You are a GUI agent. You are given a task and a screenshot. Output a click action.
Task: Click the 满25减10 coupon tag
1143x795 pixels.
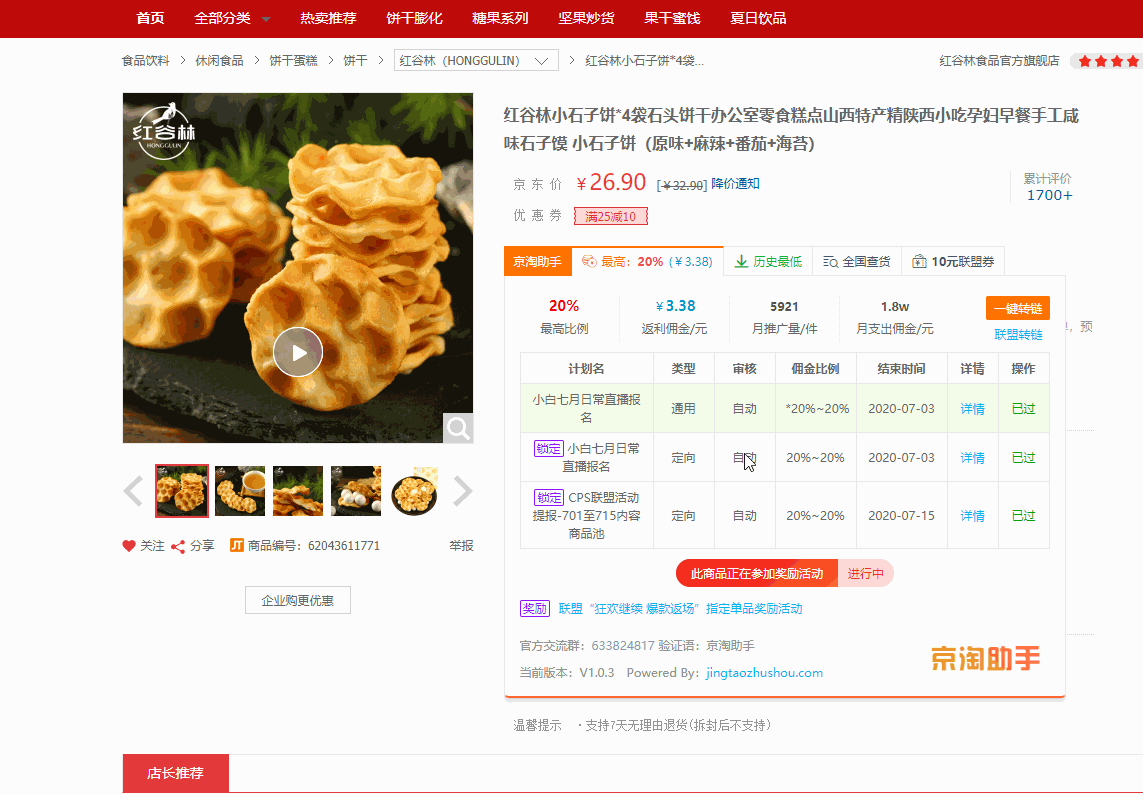click(x=610, y=216)
